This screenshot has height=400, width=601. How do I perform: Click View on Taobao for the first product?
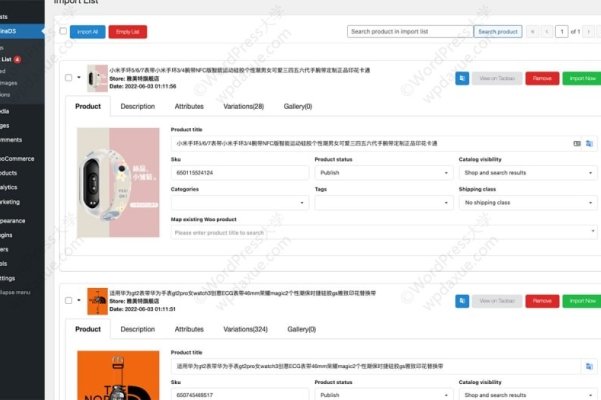[497, 78]
